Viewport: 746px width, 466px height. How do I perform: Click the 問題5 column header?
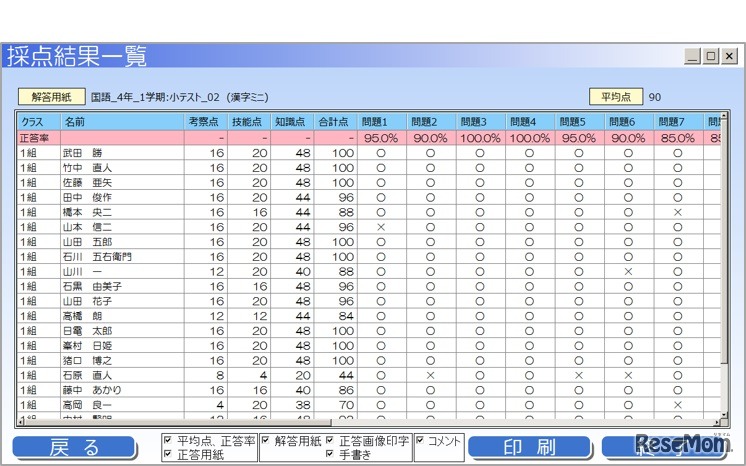pyautogui.click(x=580, y=122)
